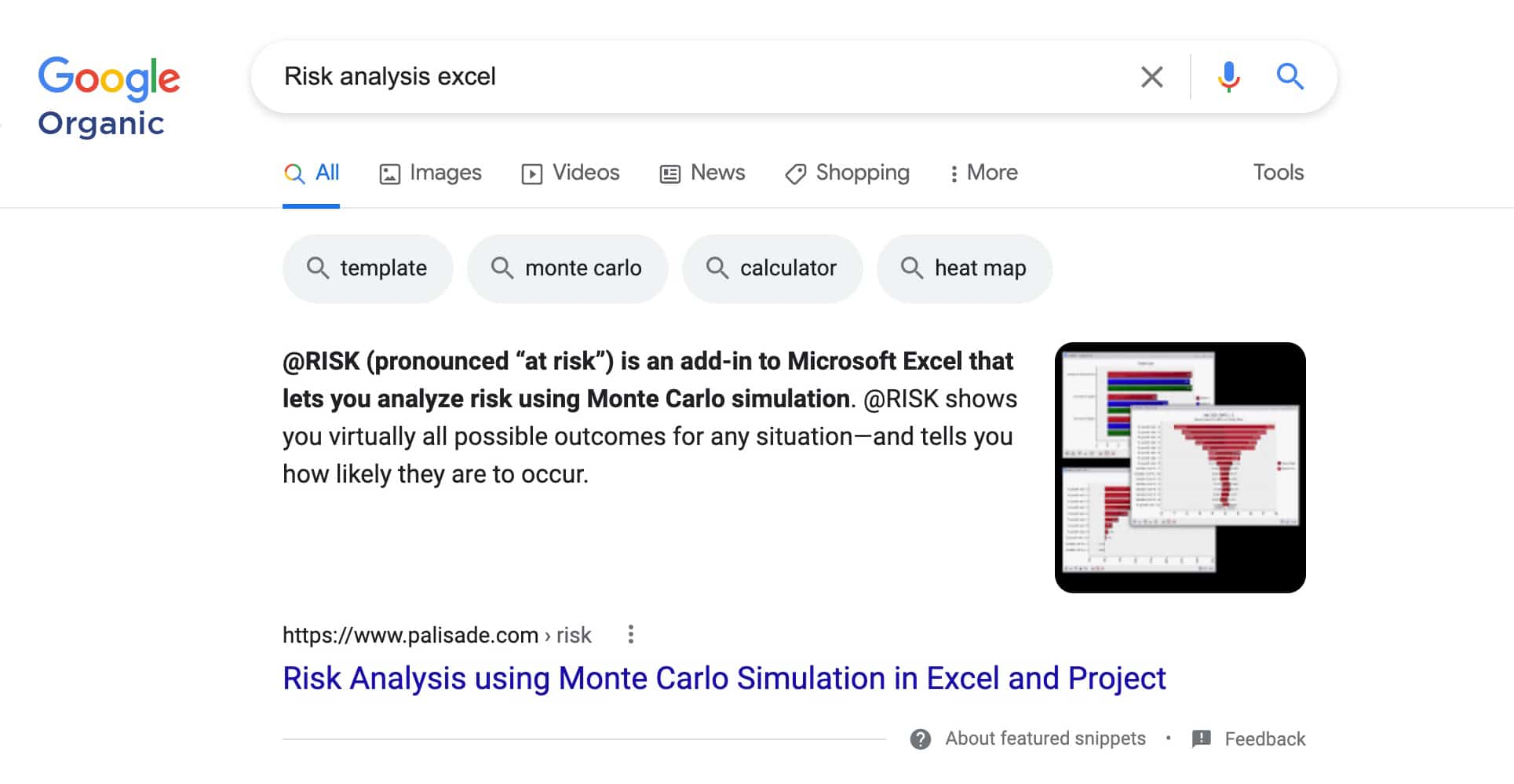Click the Images tab camera icon
Screen dimensions: 1514x784
tap(390, 172)
